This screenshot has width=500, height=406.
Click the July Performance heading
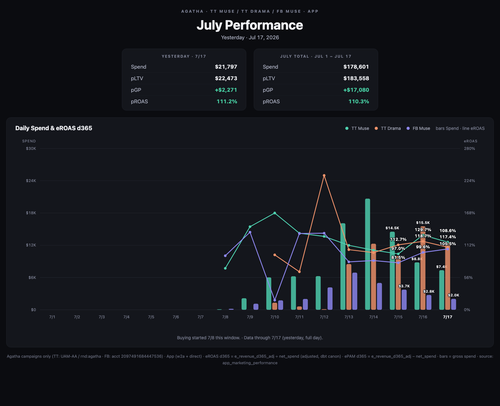250,25
